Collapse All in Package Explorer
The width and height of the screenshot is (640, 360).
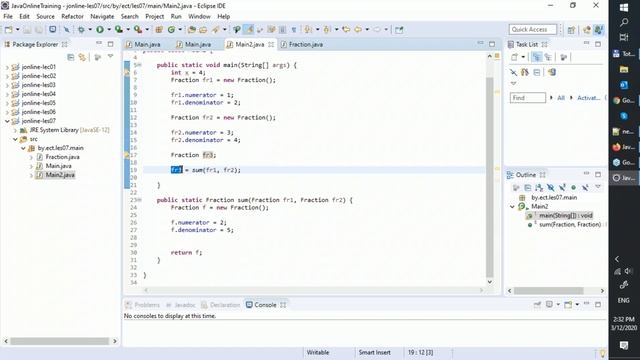point(70,57)
